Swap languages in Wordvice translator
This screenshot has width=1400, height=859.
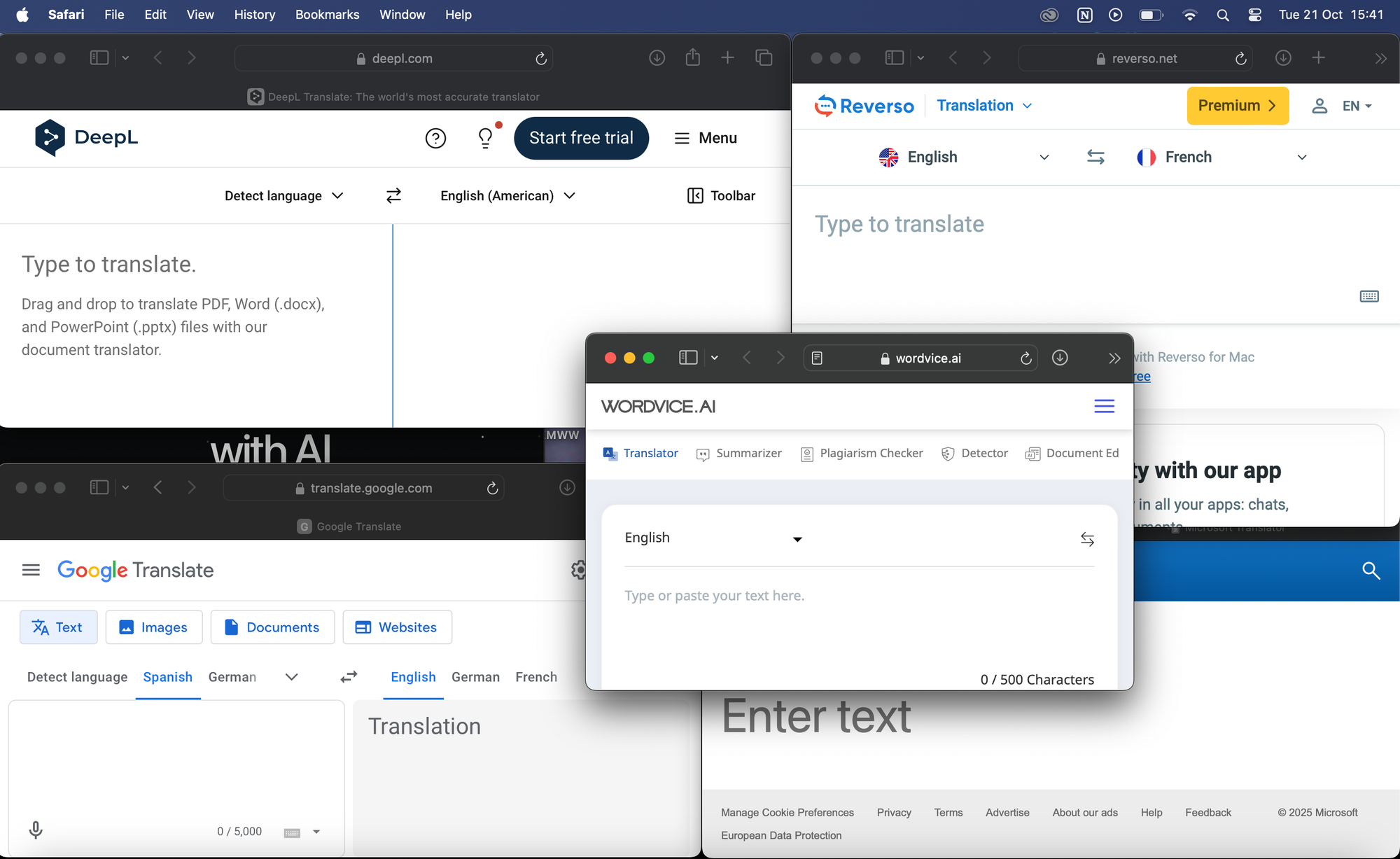(1087, 539)
